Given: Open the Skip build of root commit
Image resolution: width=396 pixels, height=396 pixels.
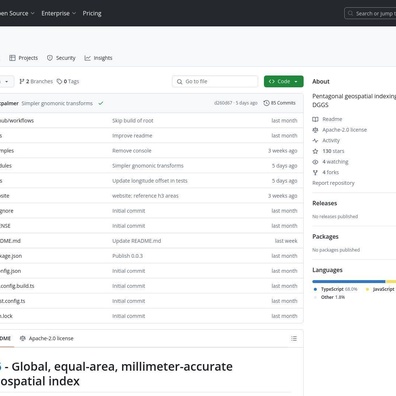Looking at the screenshot, I should pos(133,121).
